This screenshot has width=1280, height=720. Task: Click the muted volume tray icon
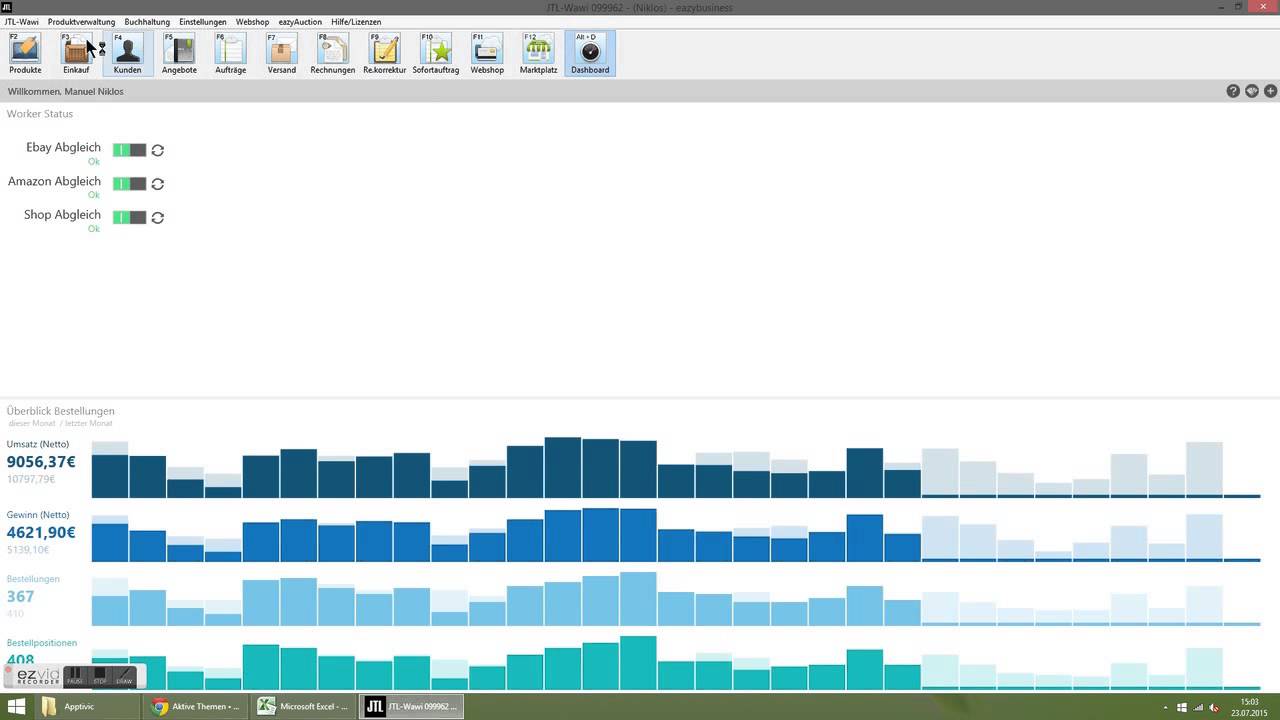[1213, 707]
